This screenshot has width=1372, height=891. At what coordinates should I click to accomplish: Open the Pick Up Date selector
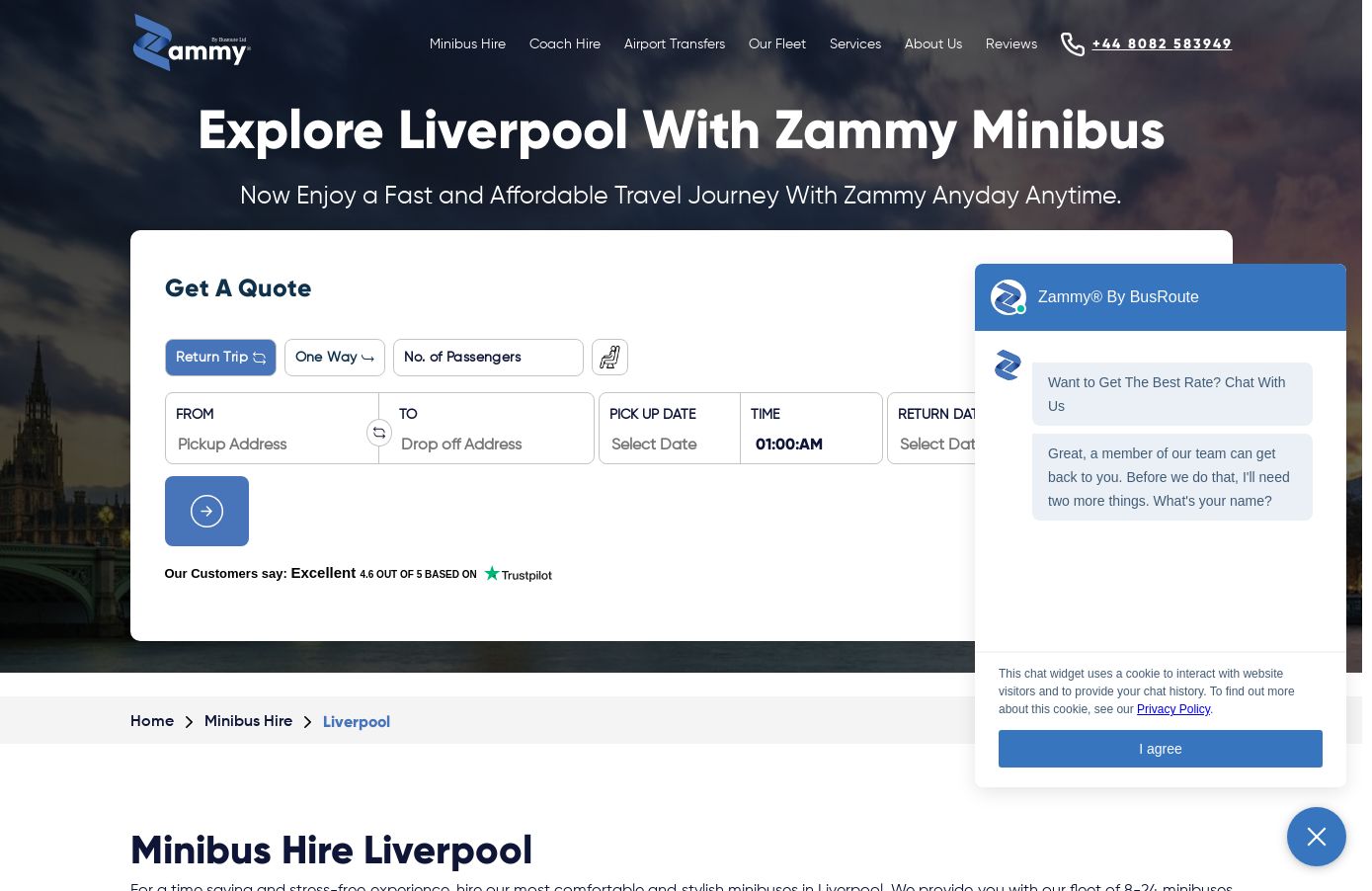pyautogui.click(x=669, y=445)
